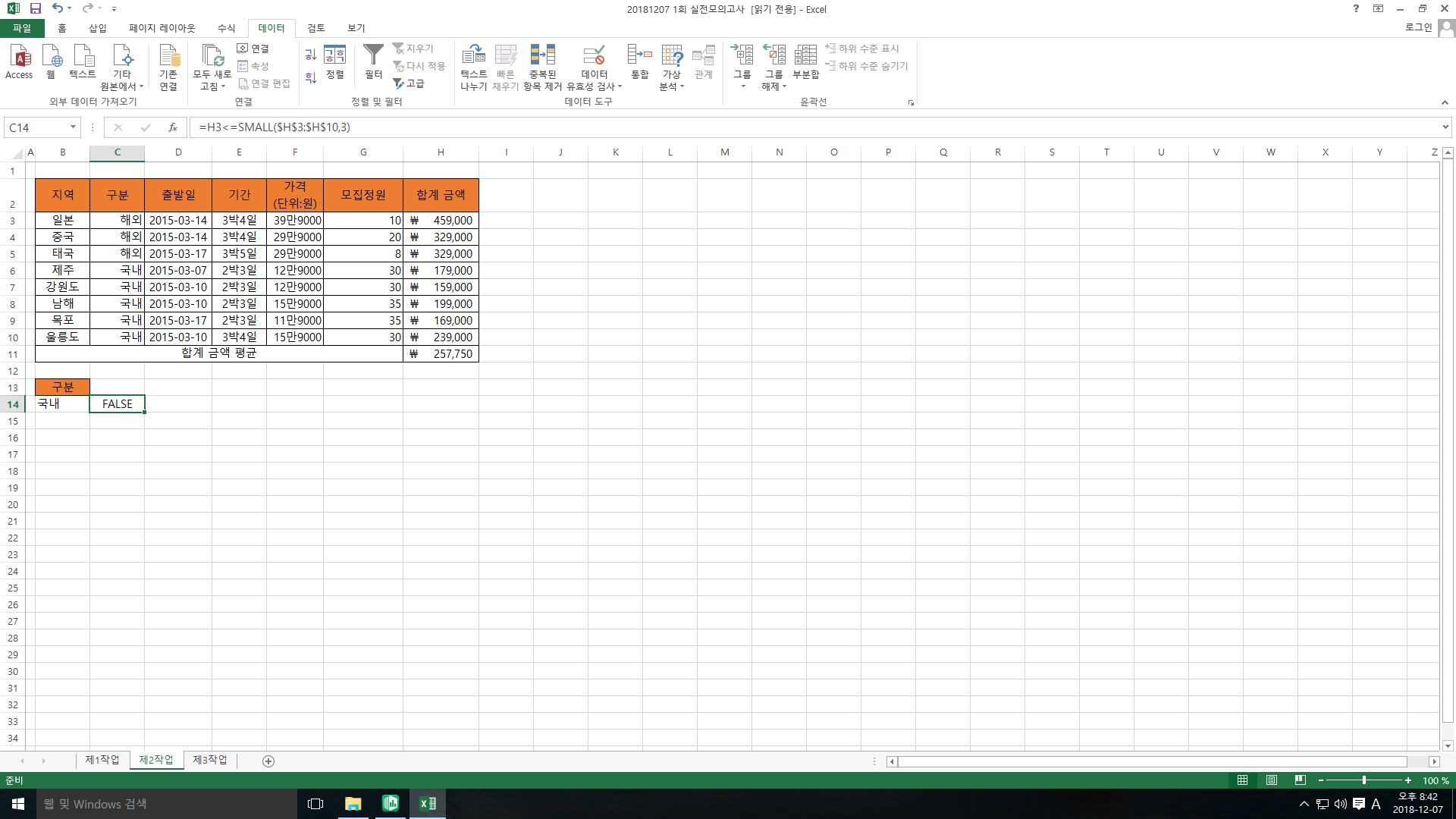The image size is (1456, 819).
Task: Open the 수식 (Formulas) ribbon tab
Action: (x=226, y=28)
